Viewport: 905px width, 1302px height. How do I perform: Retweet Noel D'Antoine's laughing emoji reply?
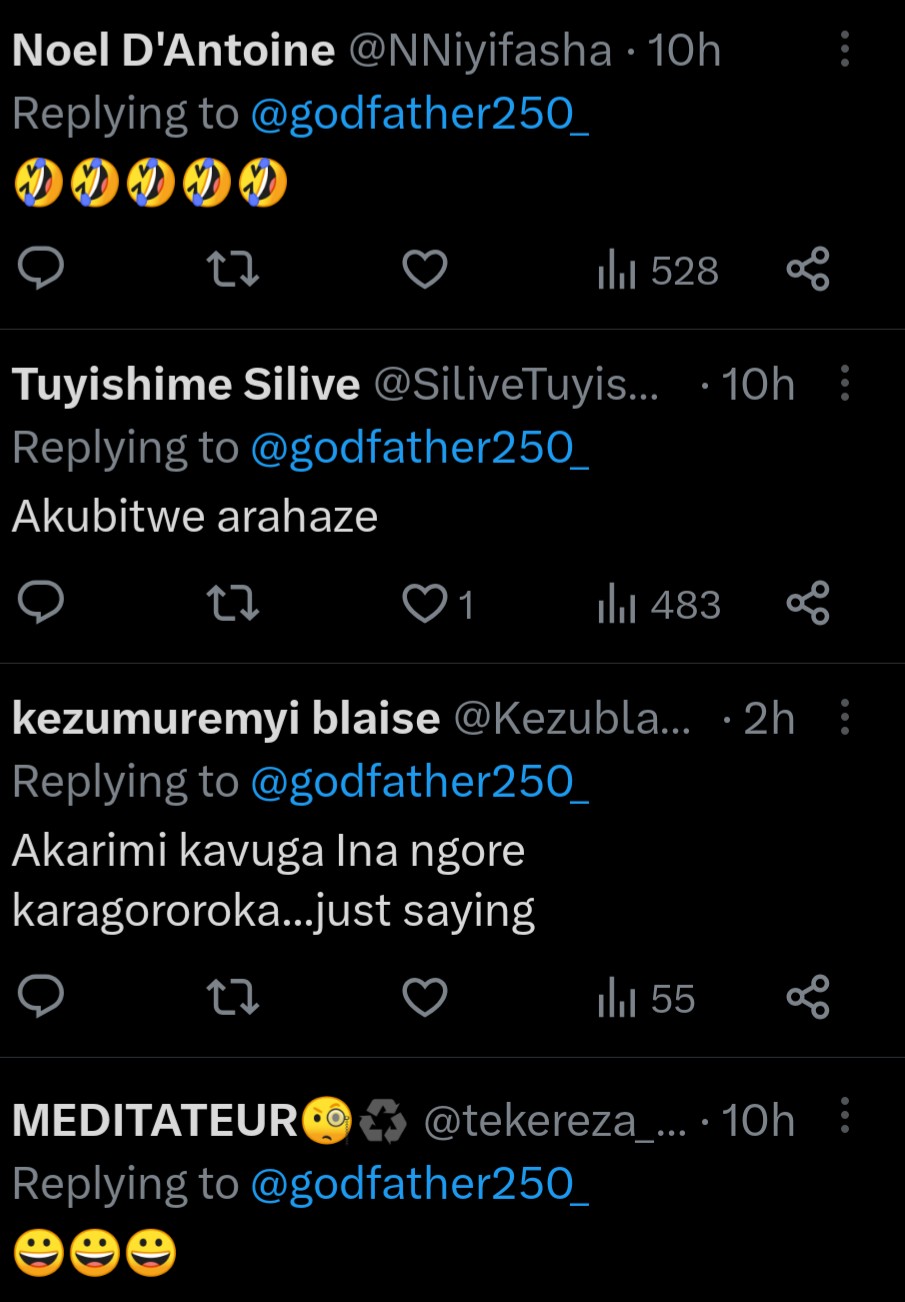point(232,270)
